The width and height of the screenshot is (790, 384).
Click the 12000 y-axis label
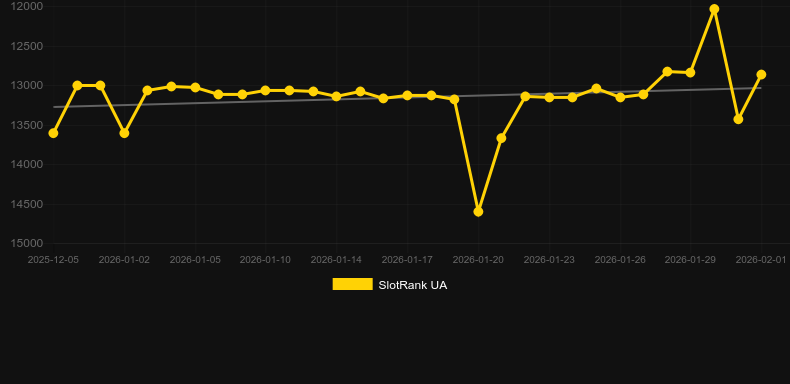(x=27, y=6)
